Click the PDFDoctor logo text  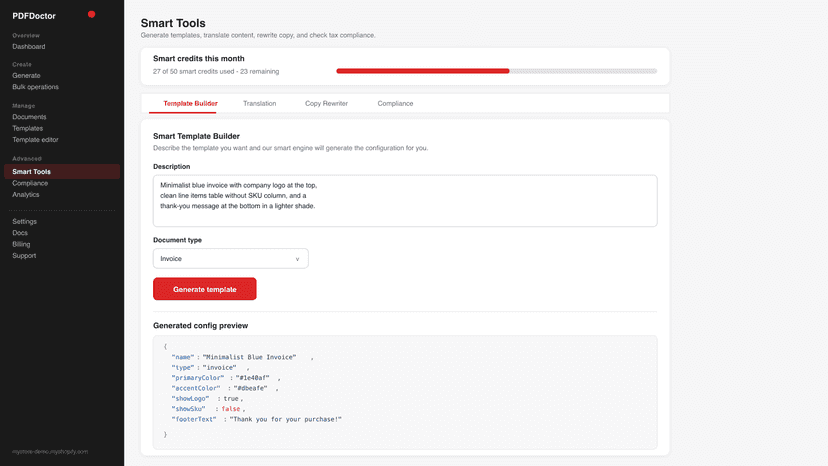pos(34,16)
